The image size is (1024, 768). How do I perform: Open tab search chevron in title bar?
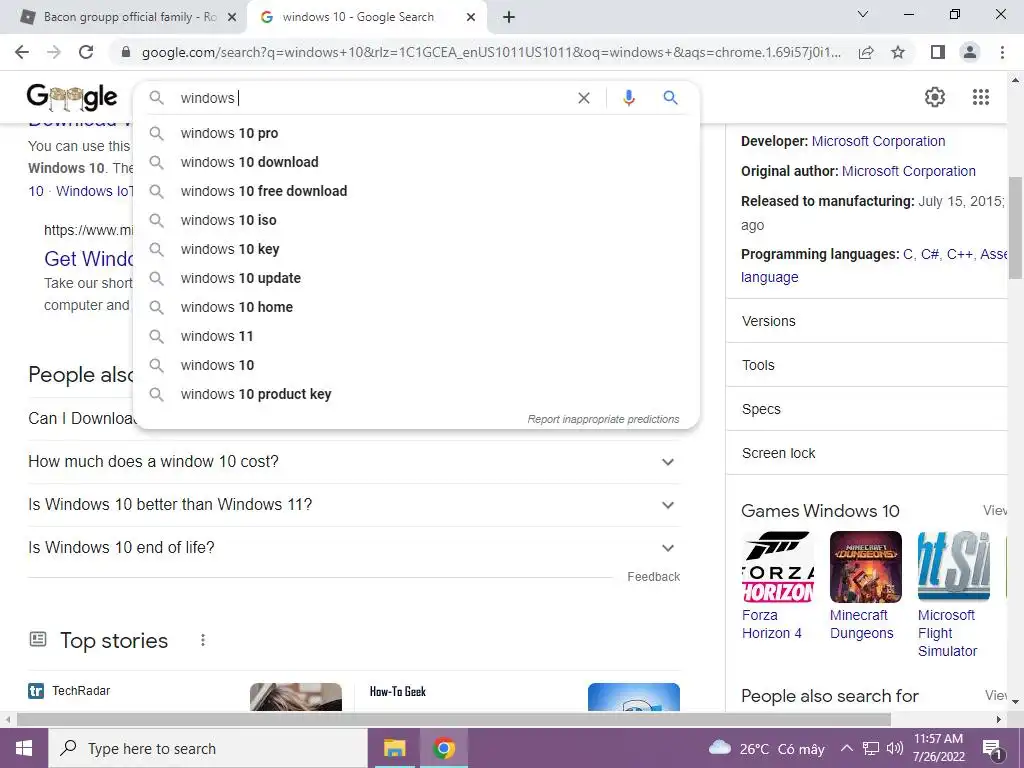863,14
